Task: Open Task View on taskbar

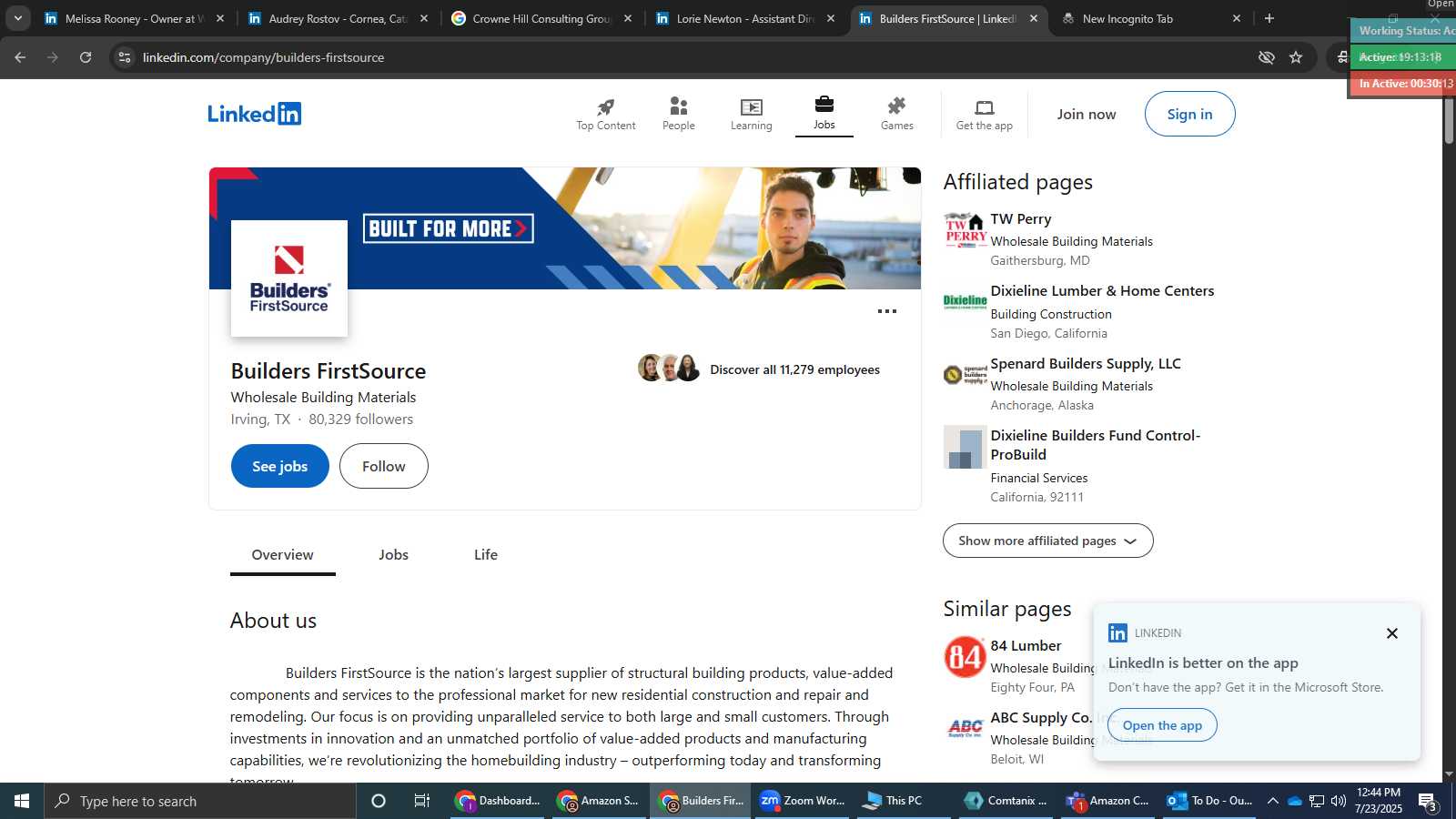Action: 422,801
